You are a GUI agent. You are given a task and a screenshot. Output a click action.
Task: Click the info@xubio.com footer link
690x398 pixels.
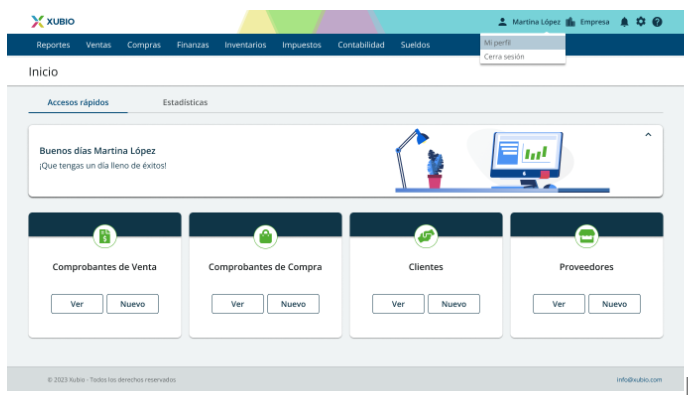pyautogui.click(x=639, y=380)
